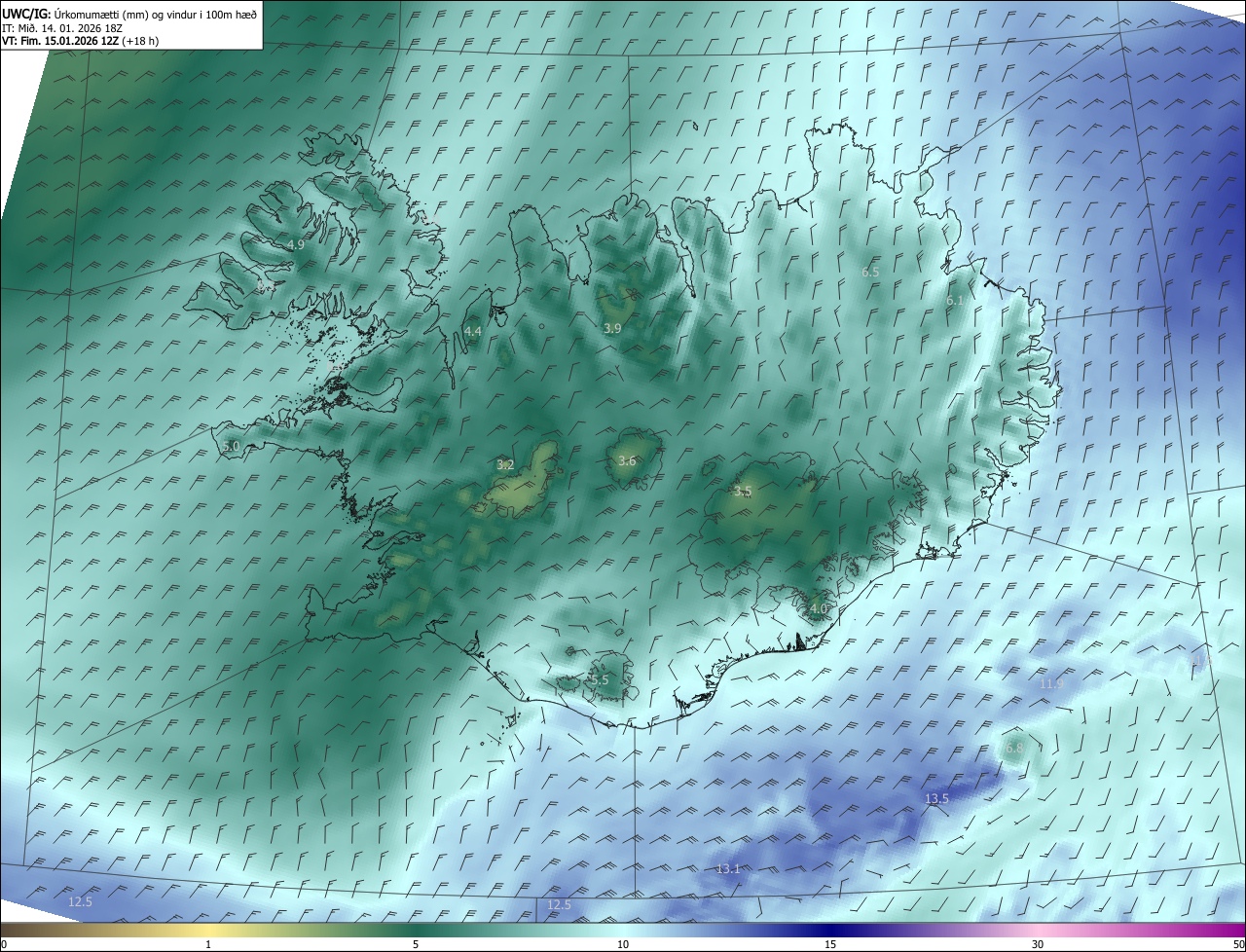Click the colour scale tick label 50
This screenshot has width=1246, height=952.
[x=1238, y=944]
